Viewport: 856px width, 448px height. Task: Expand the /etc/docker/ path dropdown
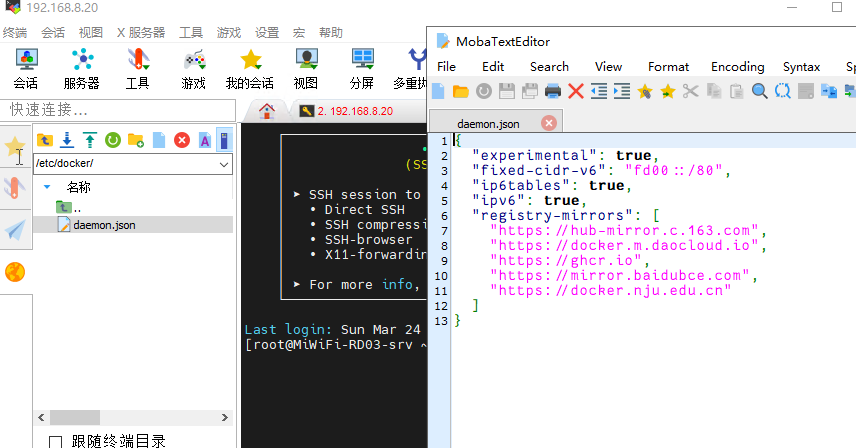click(224, 163)
